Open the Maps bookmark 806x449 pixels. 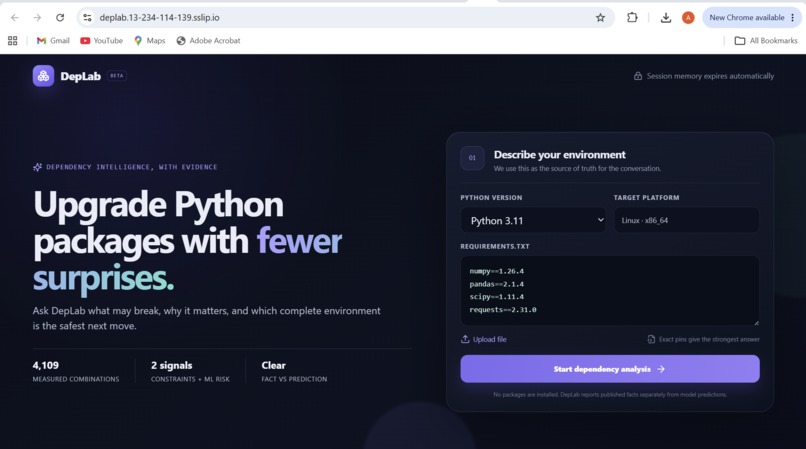click(150, 41)
